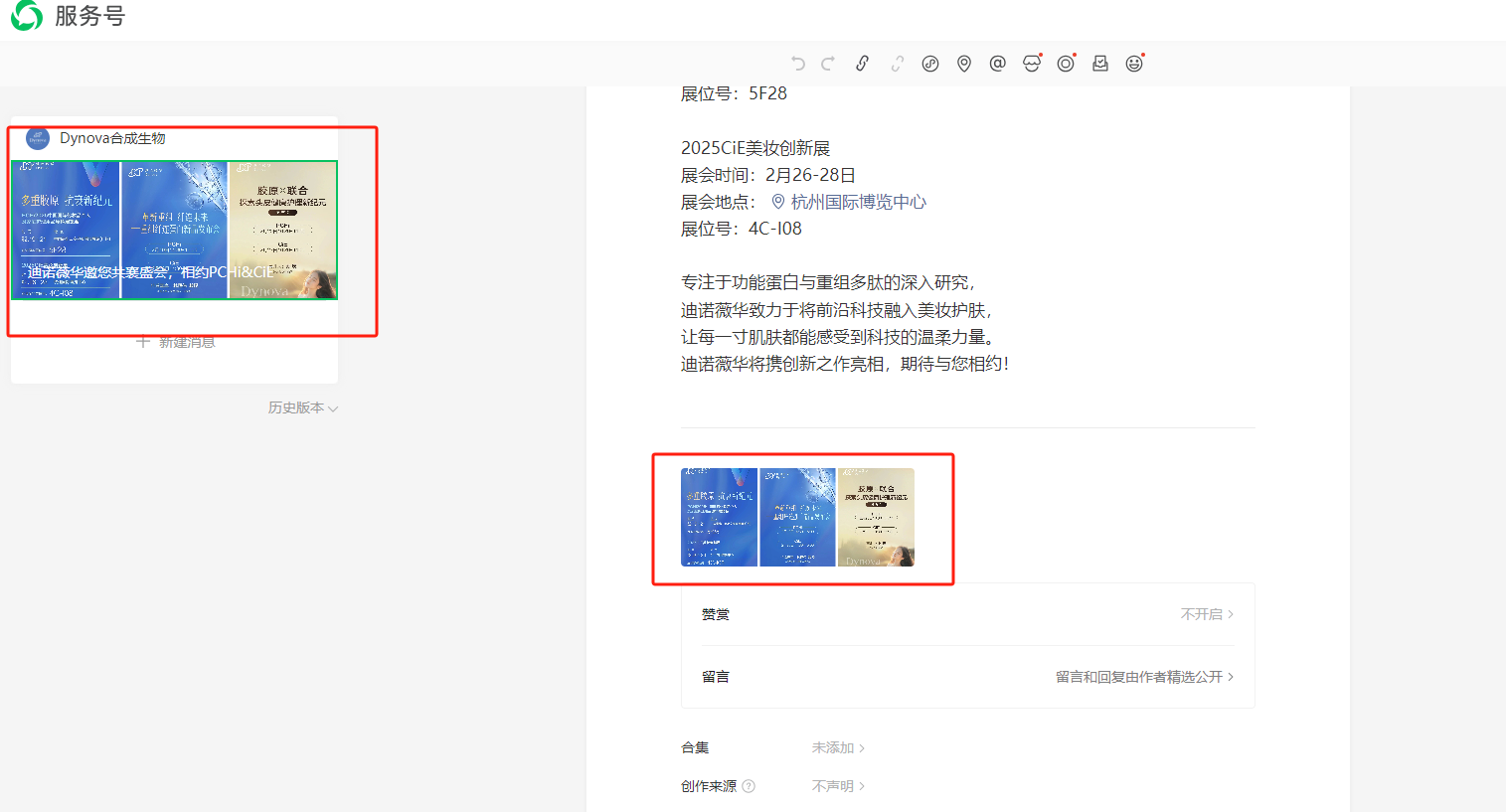Click the line 2025CiE美妆创新展
The image size is (1506, 812).
755,148
